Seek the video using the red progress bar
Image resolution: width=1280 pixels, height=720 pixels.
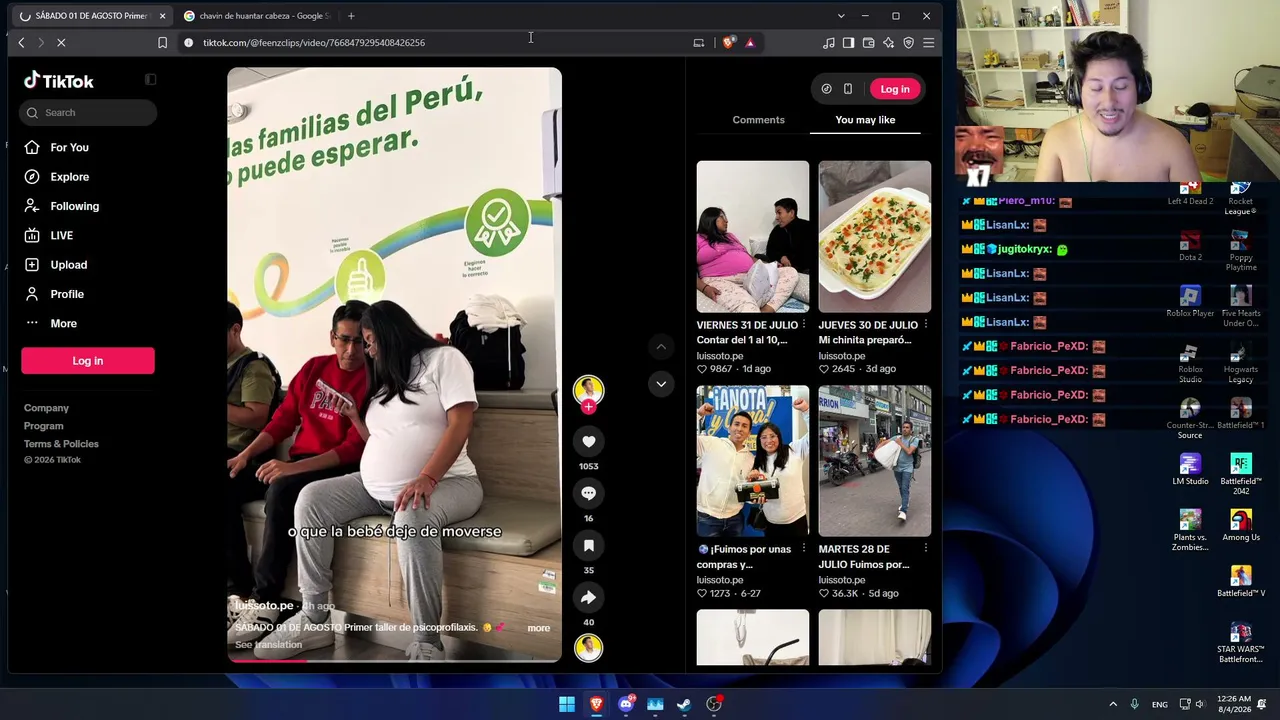pyautogui.click(x=394, y=660)
